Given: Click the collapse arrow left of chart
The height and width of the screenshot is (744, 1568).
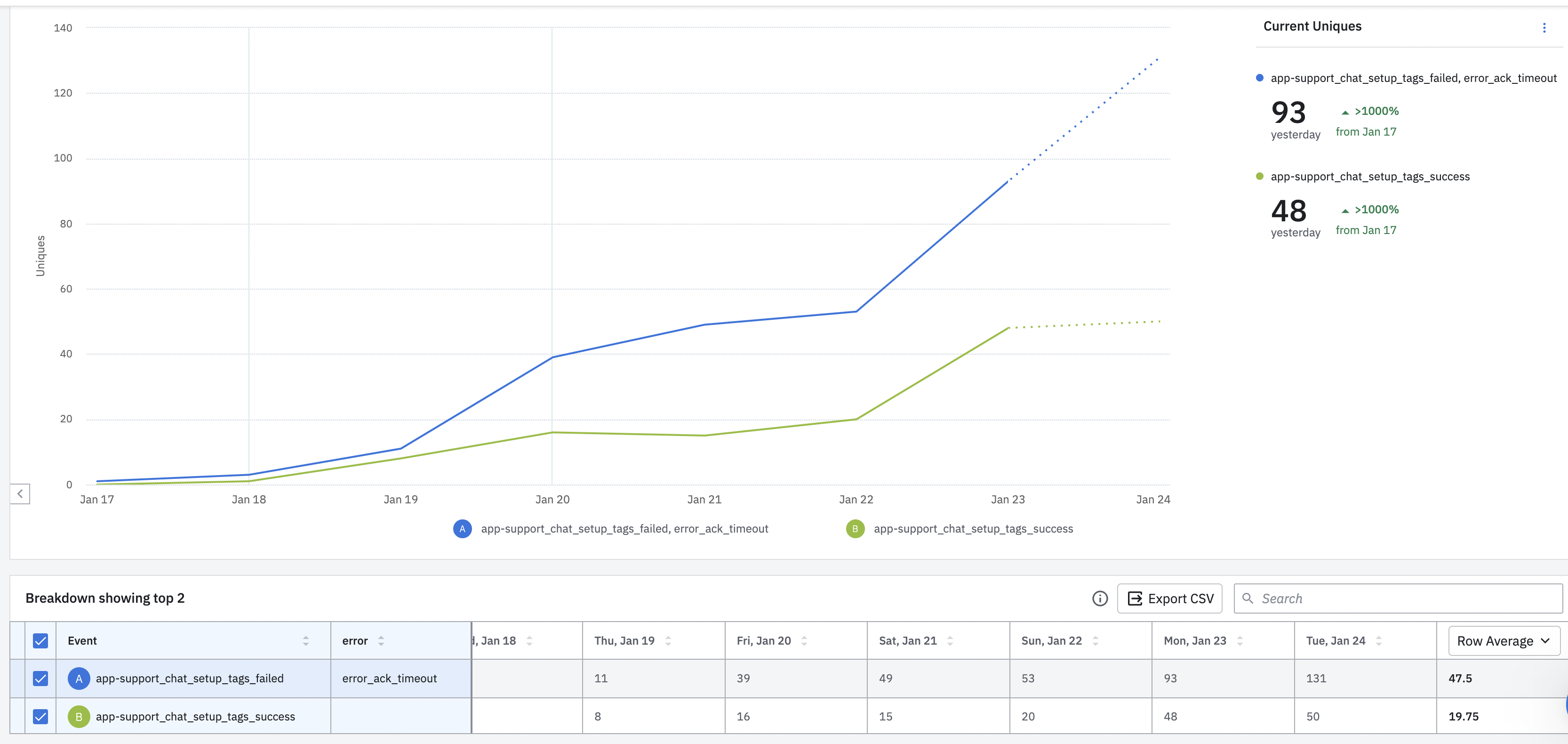Looking at the screenshot, I should click(x=20, y=494).
